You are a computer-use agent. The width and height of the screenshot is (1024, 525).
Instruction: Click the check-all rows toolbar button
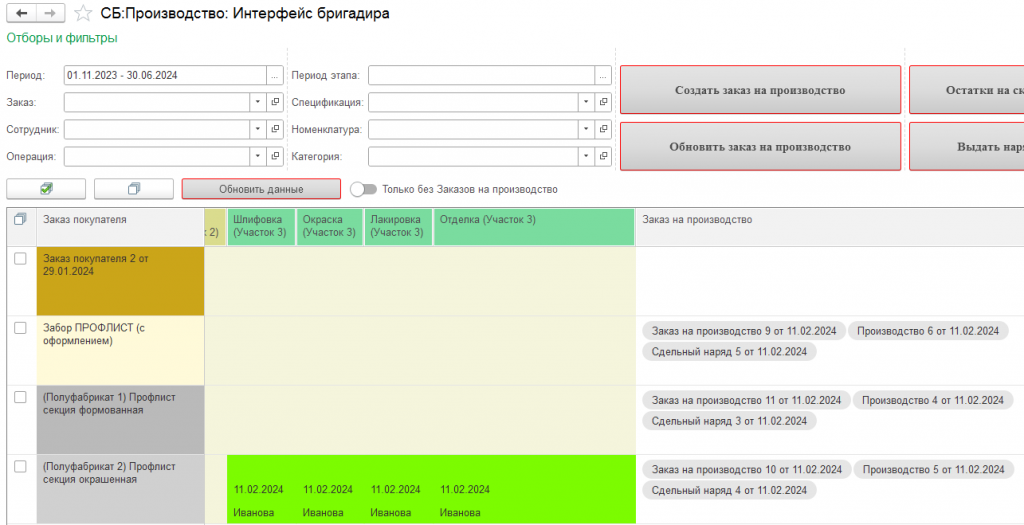(x=46, y=189)
